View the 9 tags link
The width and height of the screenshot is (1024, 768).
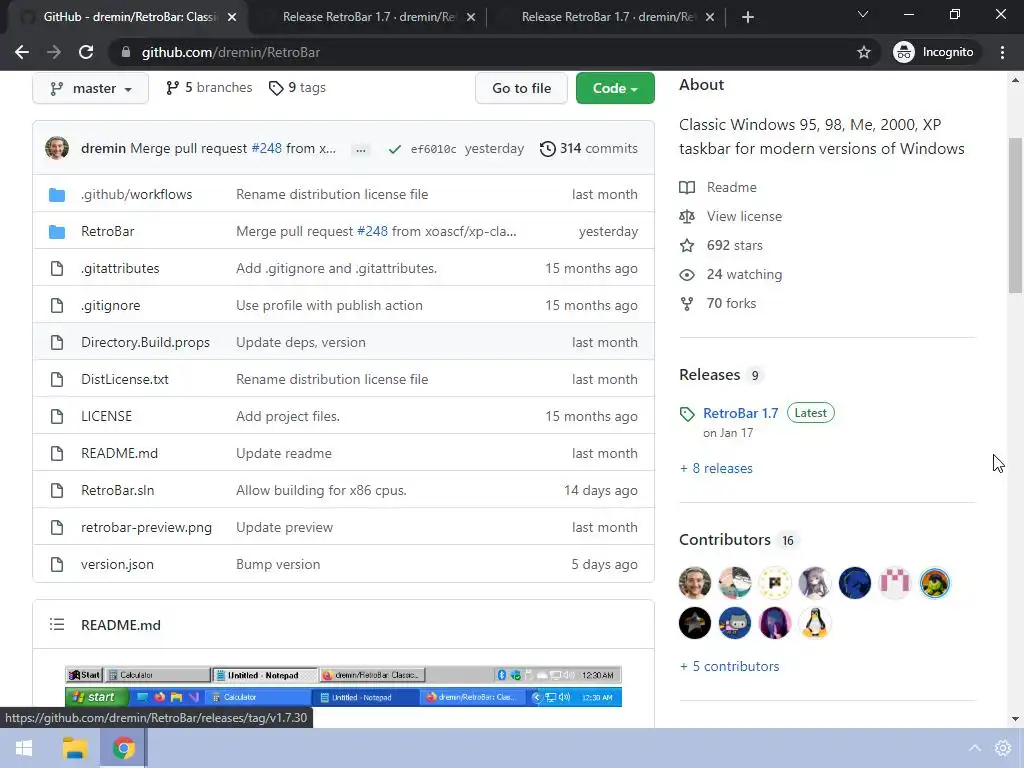coord(297,88)
